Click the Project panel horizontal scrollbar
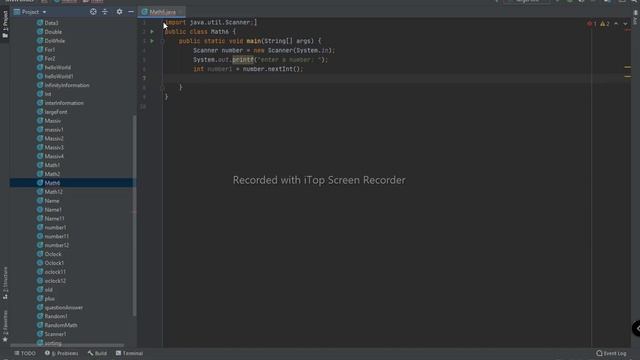Viewport: 640px width, 360px height. (67, 346)
